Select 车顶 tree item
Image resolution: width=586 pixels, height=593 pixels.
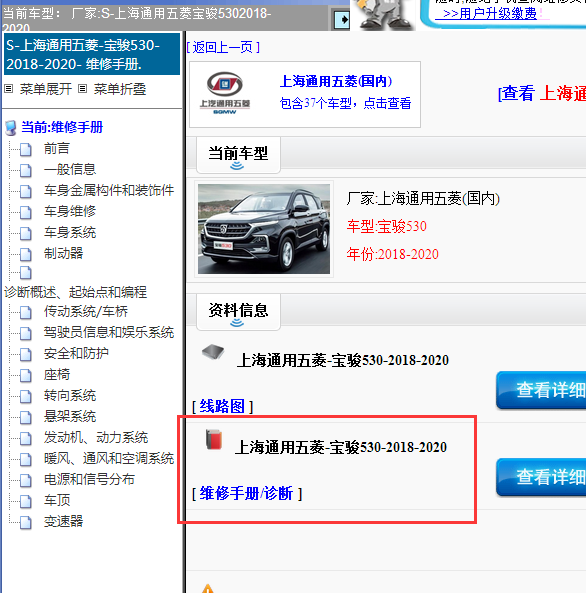point(57,500)
